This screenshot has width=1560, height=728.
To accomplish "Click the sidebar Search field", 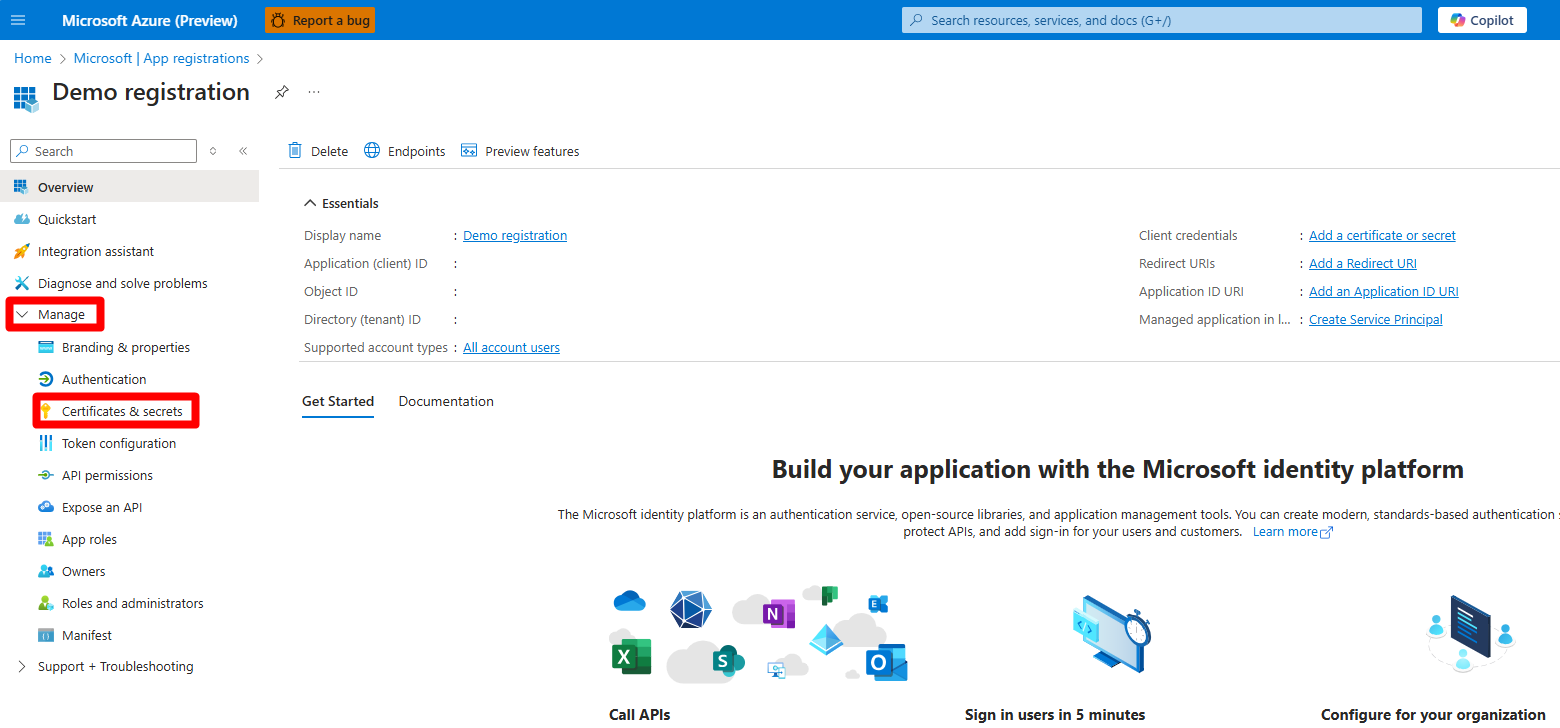I will 104,151.
